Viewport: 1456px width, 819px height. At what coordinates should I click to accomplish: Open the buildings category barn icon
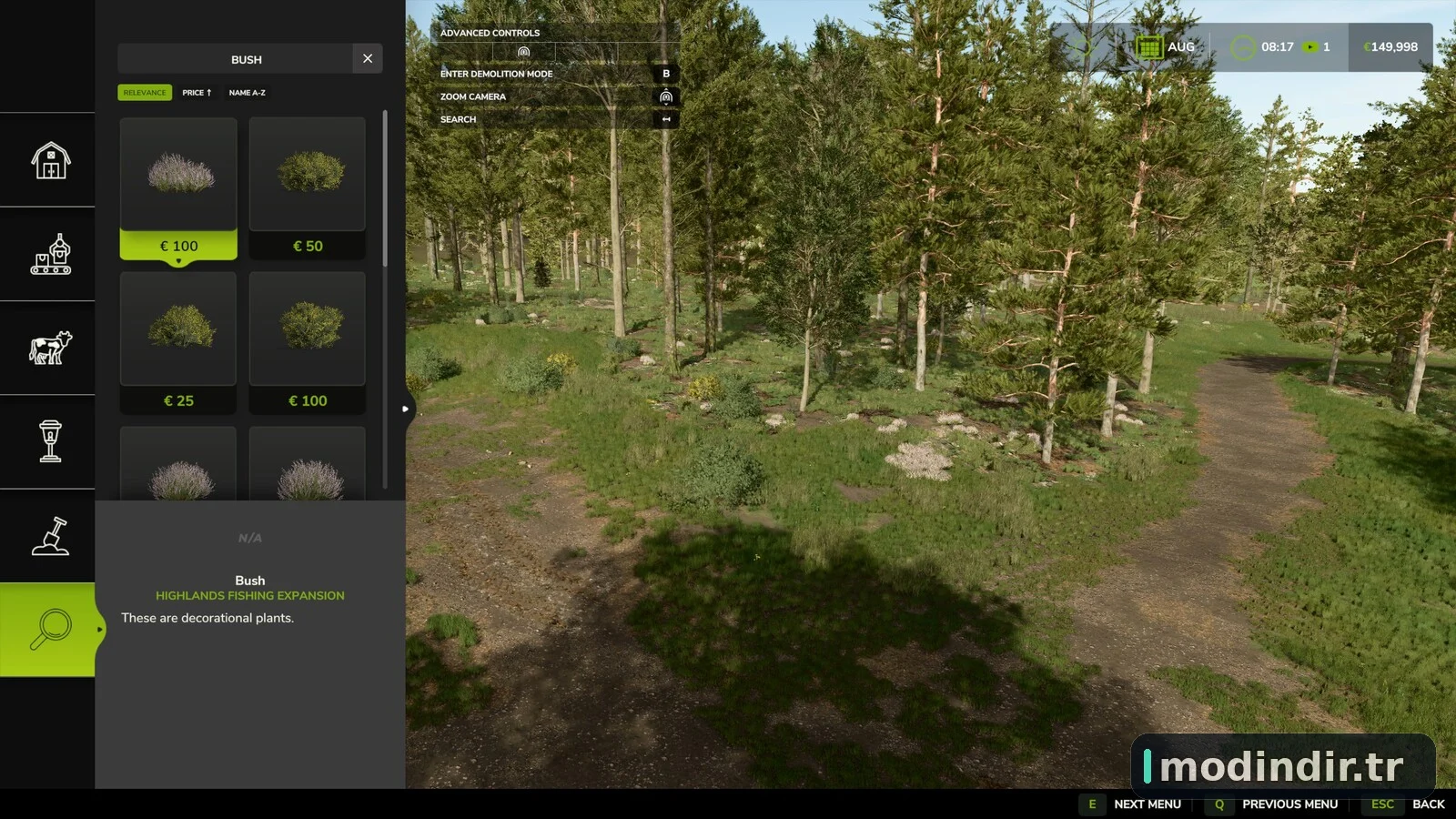pos(50,160)
